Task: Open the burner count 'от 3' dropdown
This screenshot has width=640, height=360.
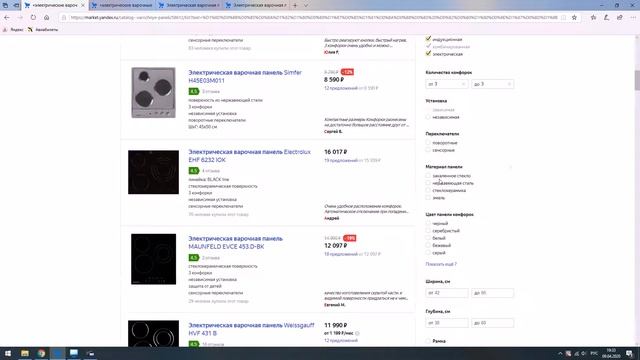Action: click(447, 84)
